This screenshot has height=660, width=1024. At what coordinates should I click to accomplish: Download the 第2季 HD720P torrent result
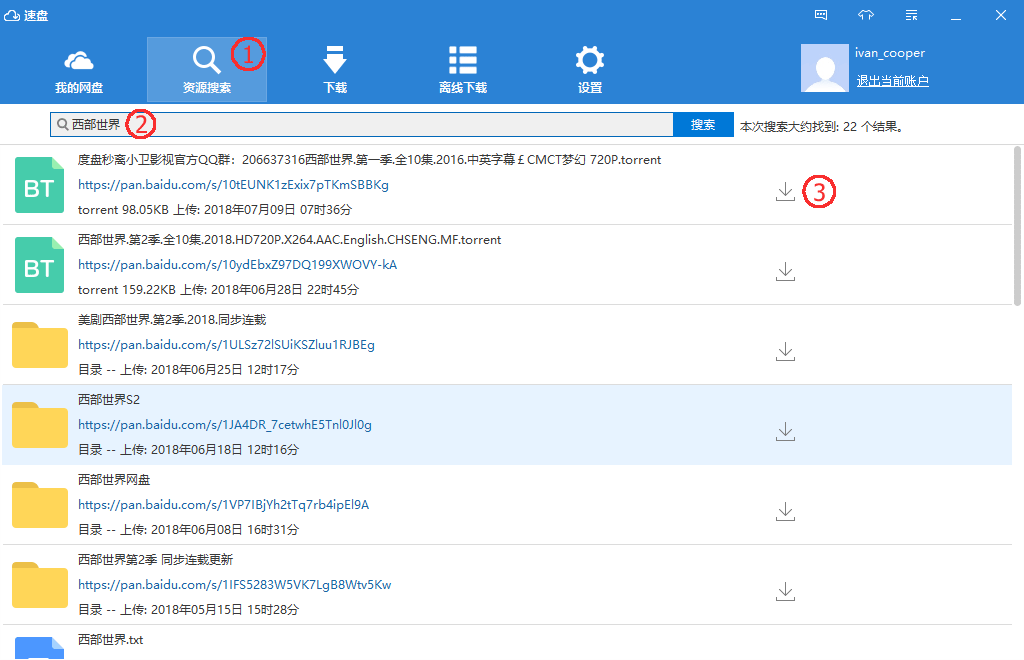[785, 271]
